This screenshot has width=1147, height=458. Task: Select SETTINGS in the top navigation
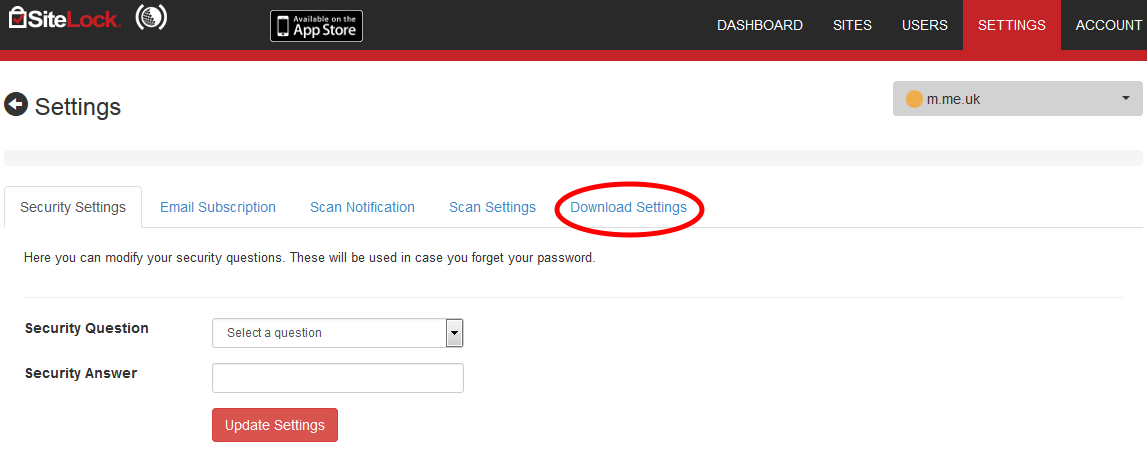(1012, 25)
